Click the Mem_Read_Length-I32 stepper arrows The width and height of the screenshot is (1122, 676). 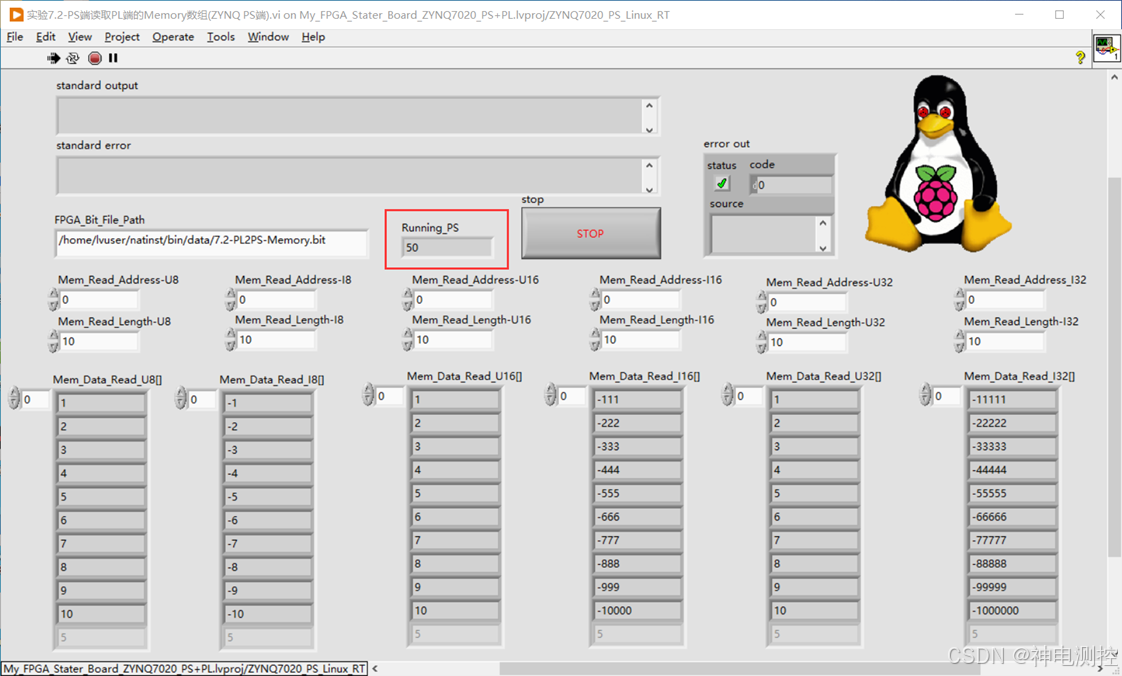tap(960, 341)
